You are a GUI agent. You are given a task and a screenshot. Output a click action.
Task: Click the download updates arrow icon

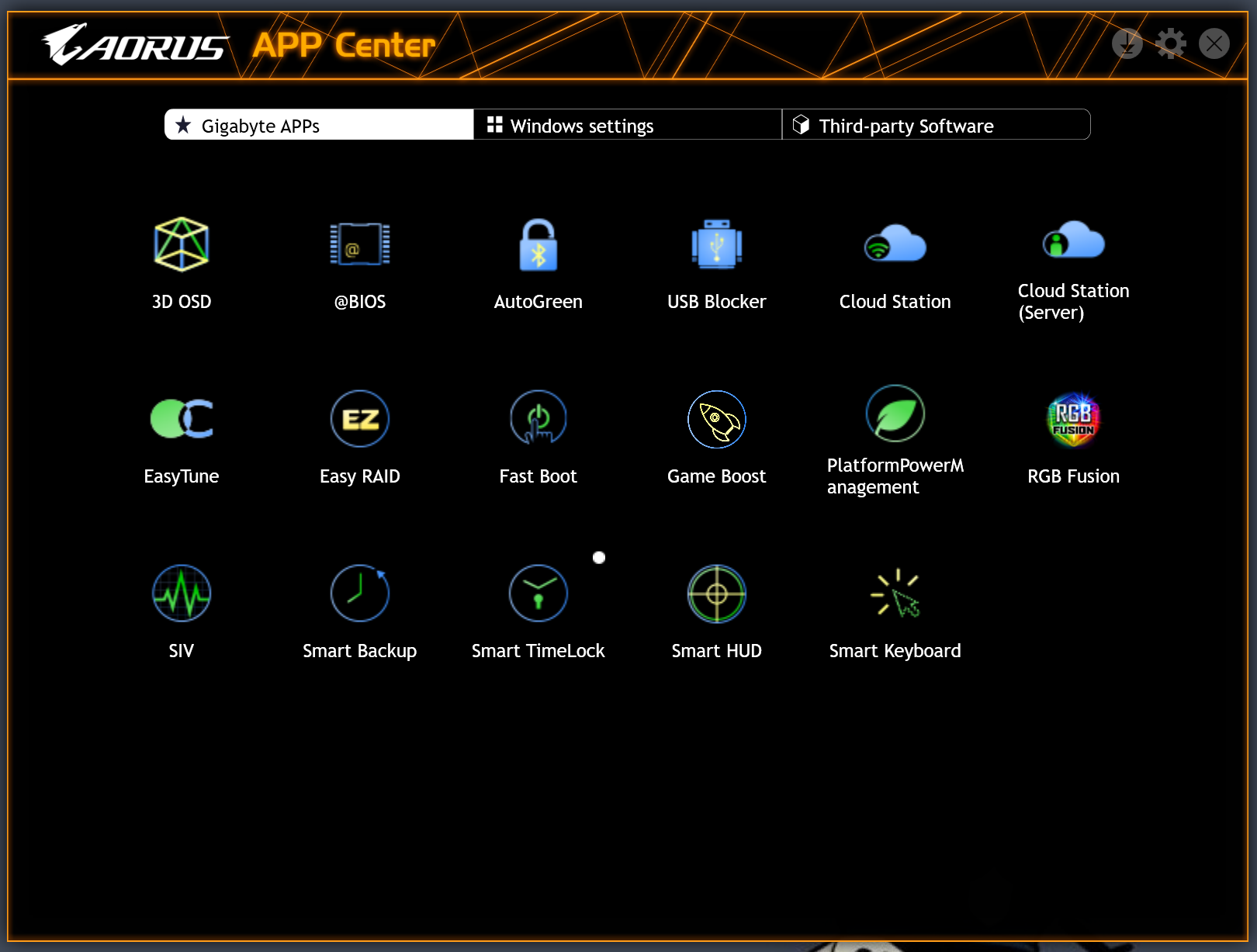tap(1127, 43)
